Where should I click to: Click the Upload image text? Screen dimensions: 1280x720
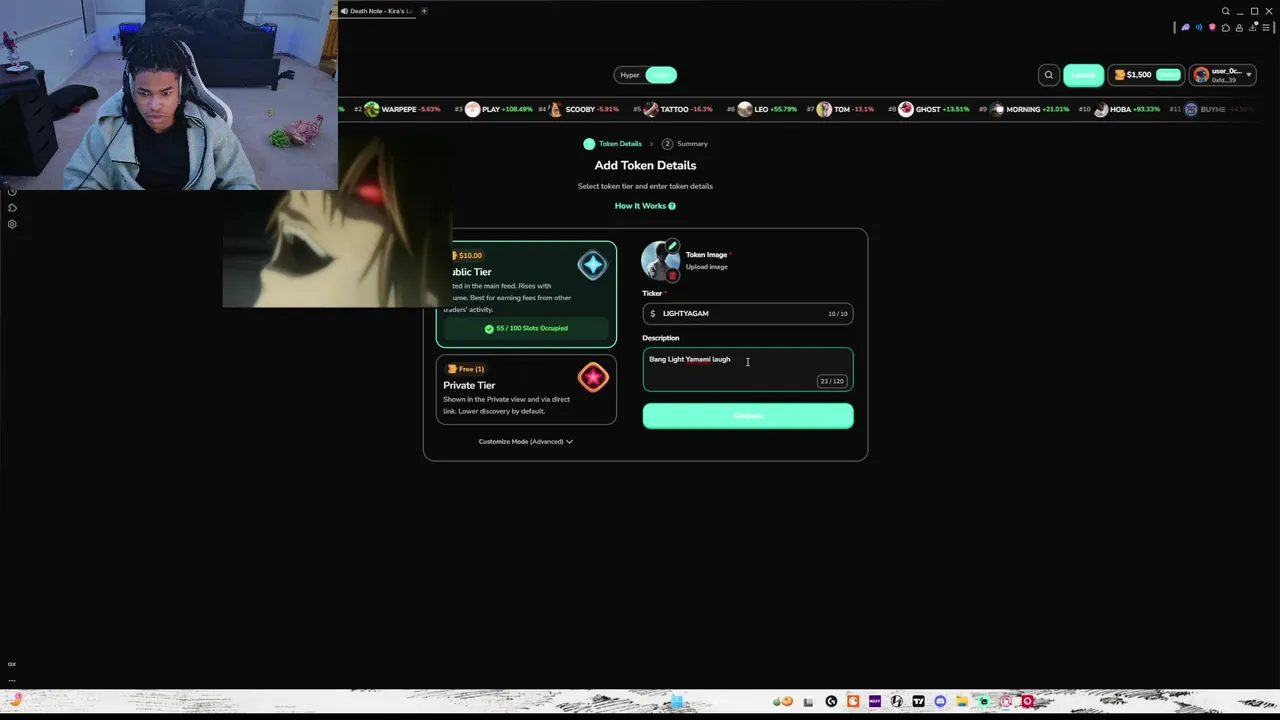(x=706, y=267)
